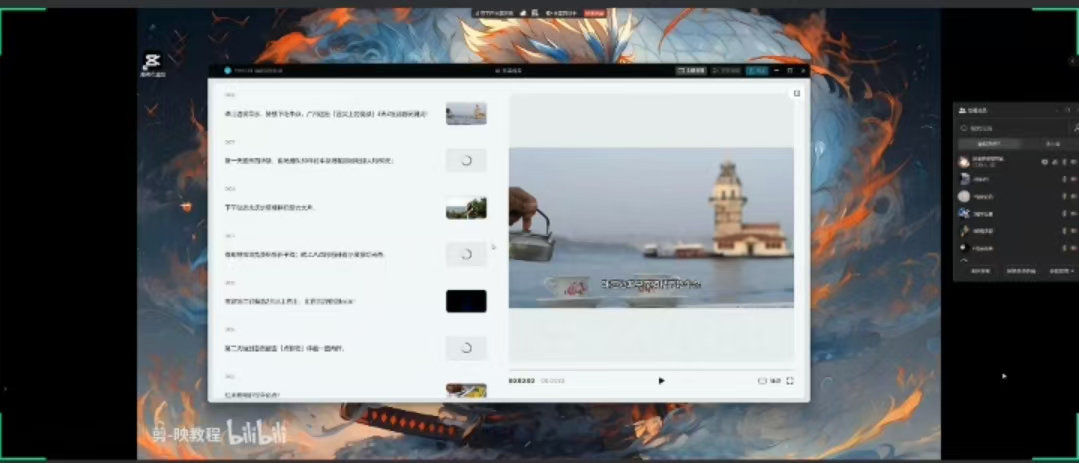
Task: Click the blue export button in title bar
Action: [x=757, y=71]
